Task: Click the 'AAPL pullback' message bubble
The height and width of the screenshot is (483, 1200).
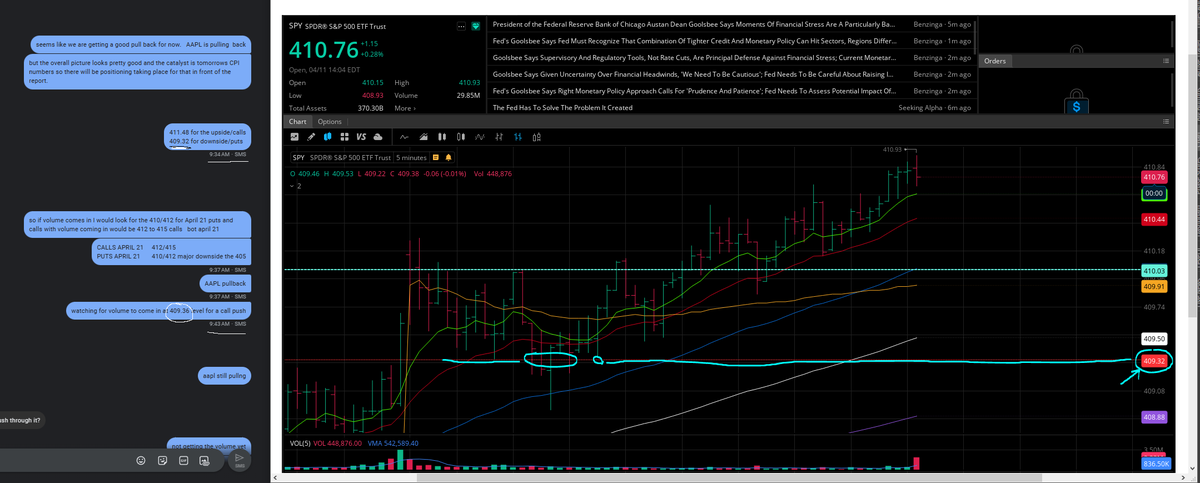Action: (x=223, y=284)
